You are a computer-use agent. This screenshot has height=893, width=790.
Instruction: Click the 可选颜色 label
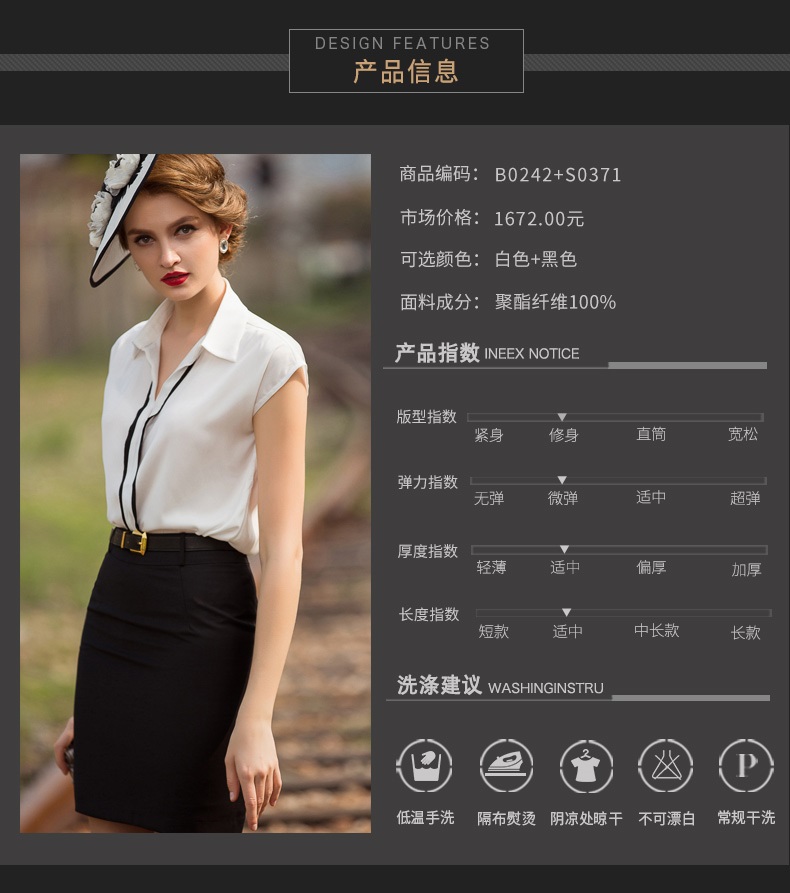point(439,259)
